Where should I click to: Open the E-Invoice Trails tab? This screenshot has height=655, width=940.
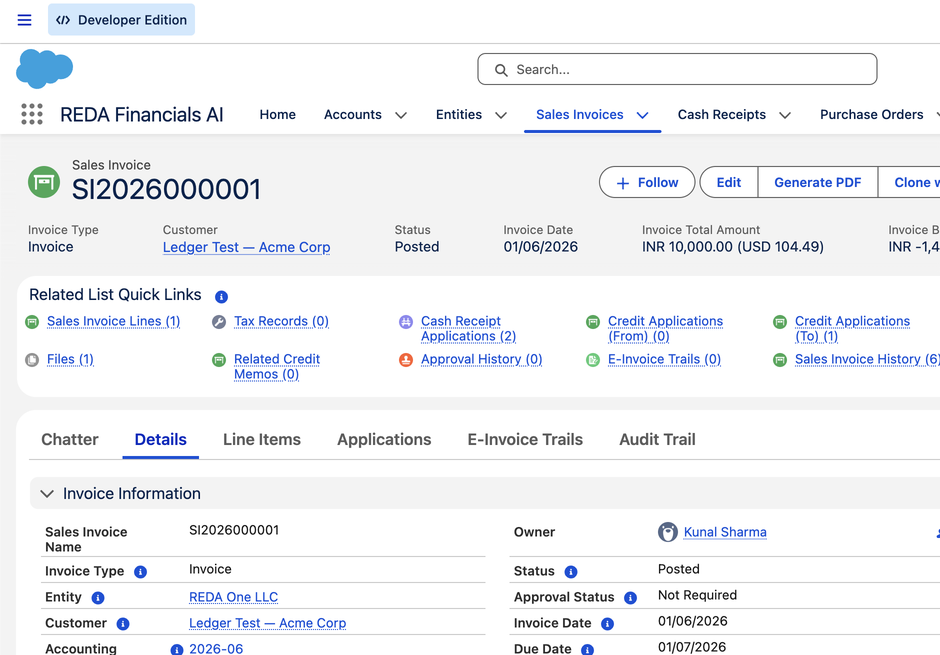(x=525, y=439)
